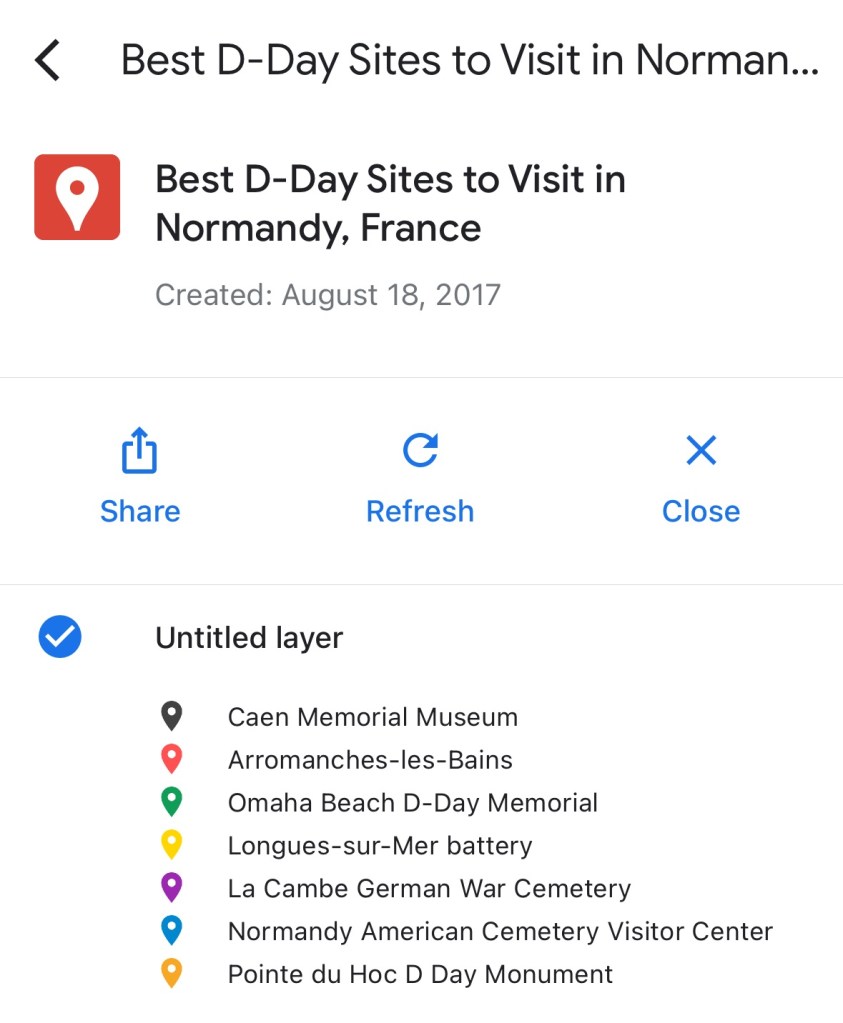Tap the red map pin logo
Viewport: 843px width, 1023px height.
77,197
